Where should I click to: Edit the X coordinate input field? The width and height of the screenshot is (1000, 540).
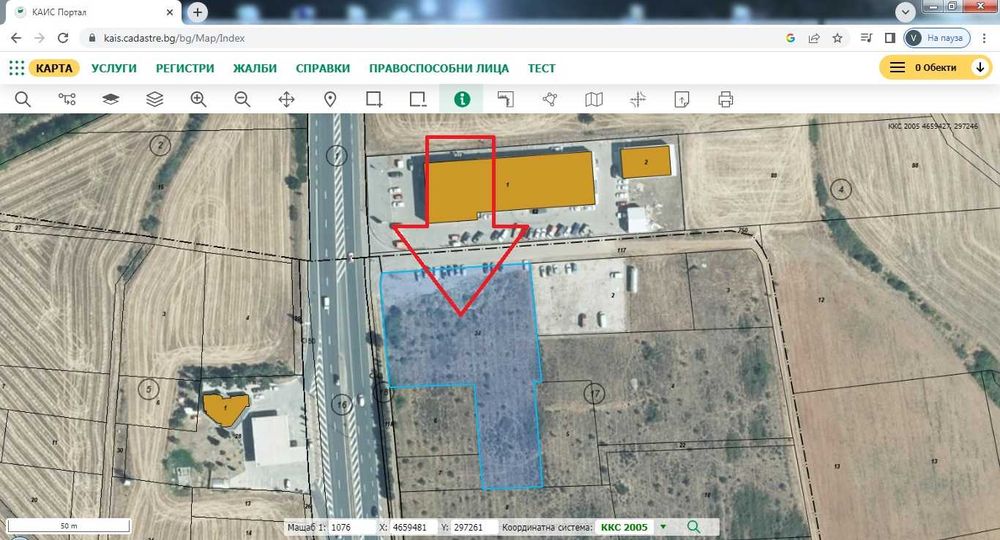pos(411,527)
